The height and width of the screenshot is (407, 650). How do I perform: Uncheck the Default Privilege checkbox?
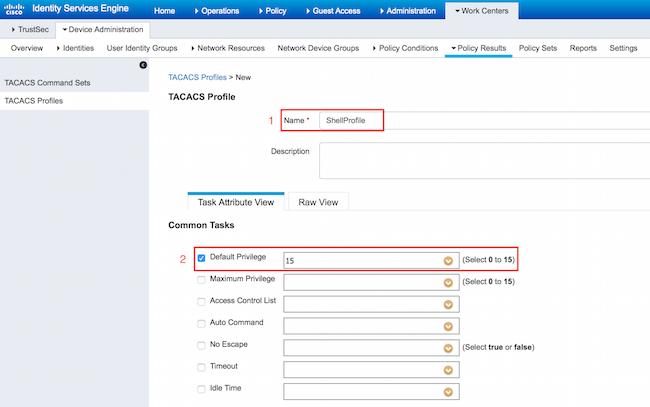pos(201,258)
